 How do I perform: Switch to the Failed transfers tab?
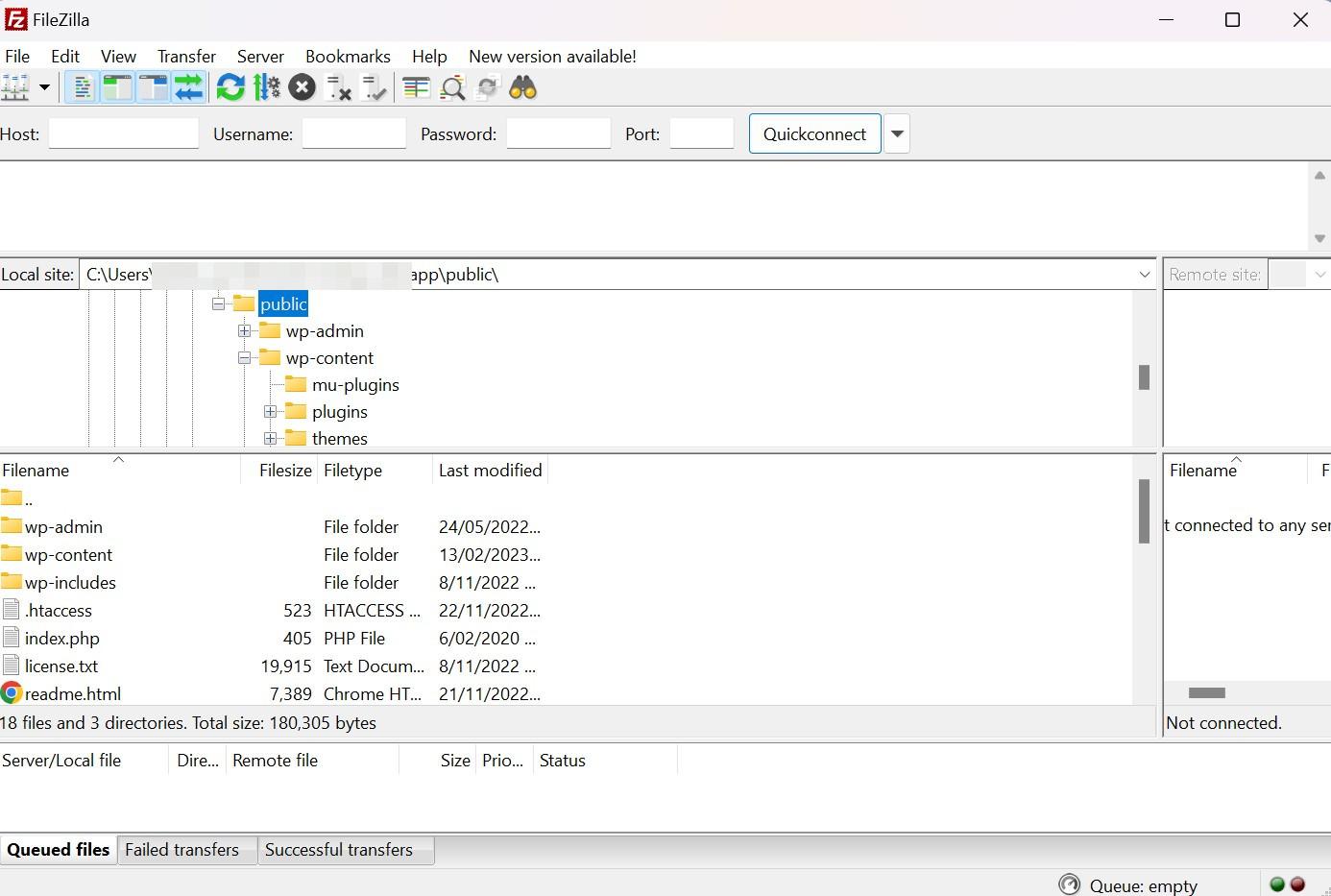click(x=181, y=850)
